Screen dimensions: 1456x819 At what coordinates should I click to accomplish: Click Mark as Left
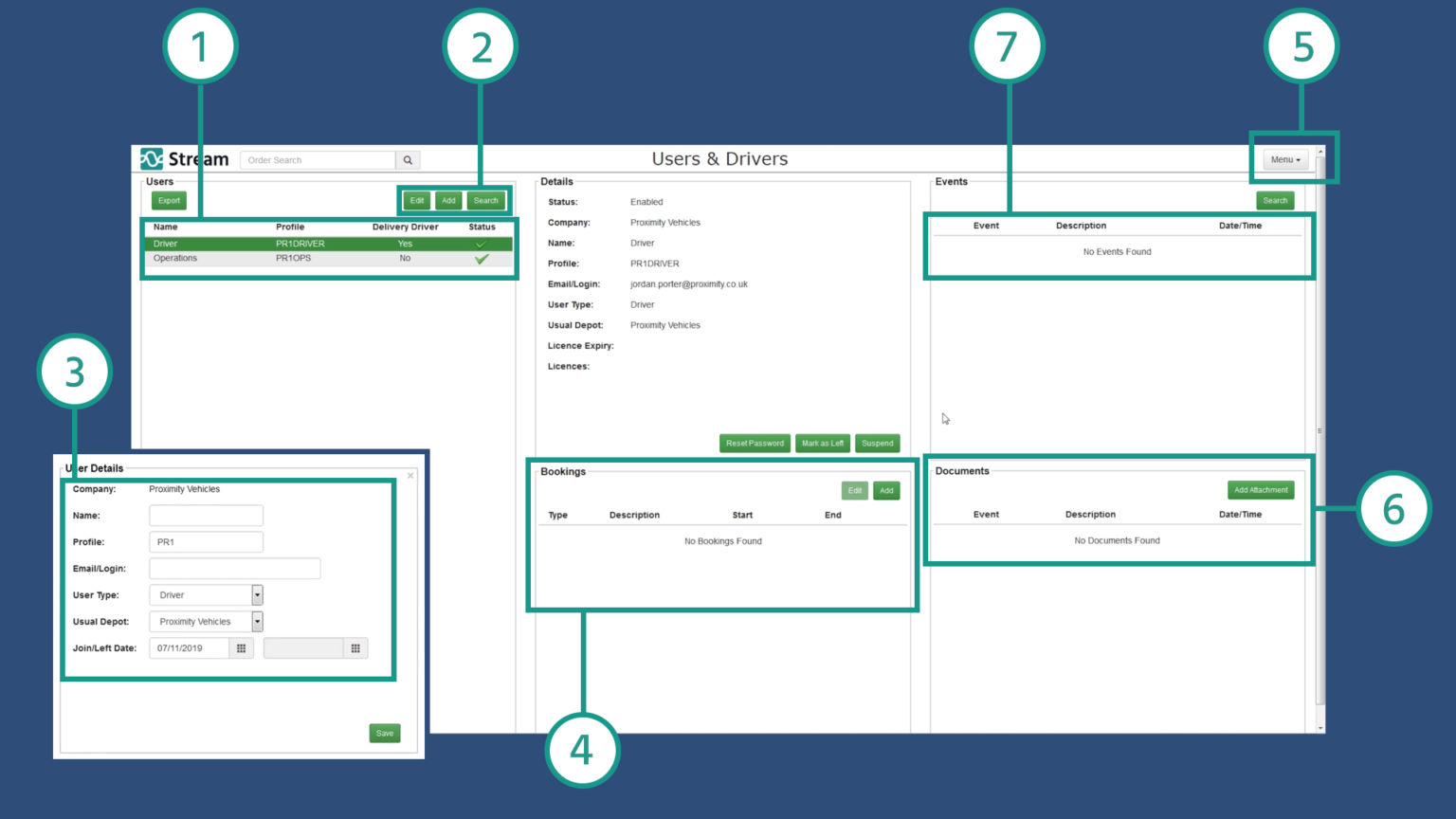(x=822, y=443)
